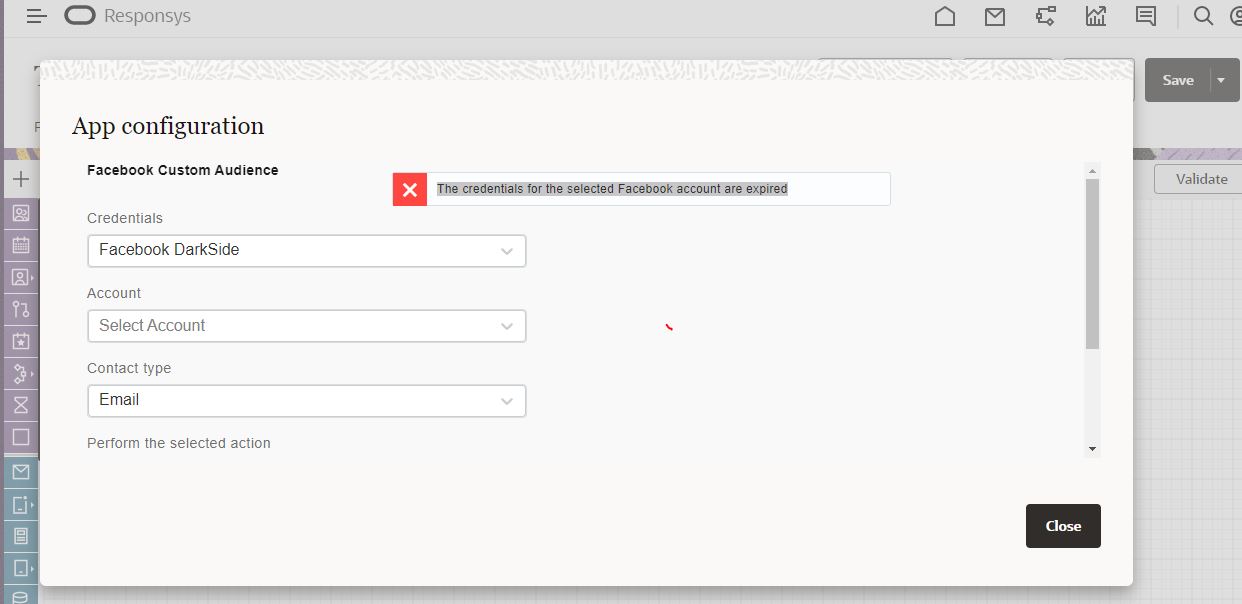
Task: Select the star calendar event icon
Action: 21,341
